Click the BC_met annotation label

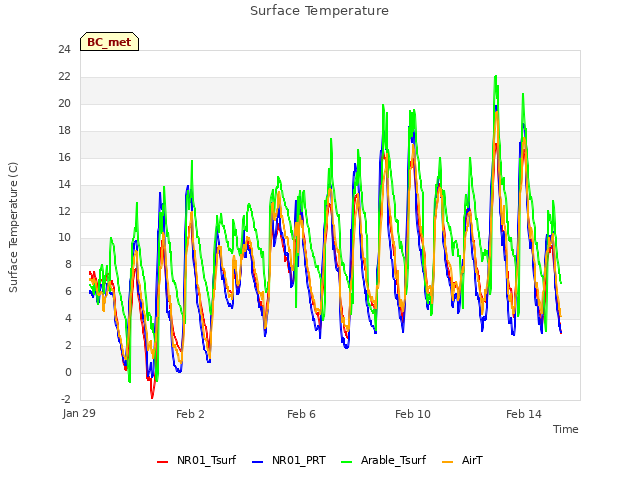109,42
